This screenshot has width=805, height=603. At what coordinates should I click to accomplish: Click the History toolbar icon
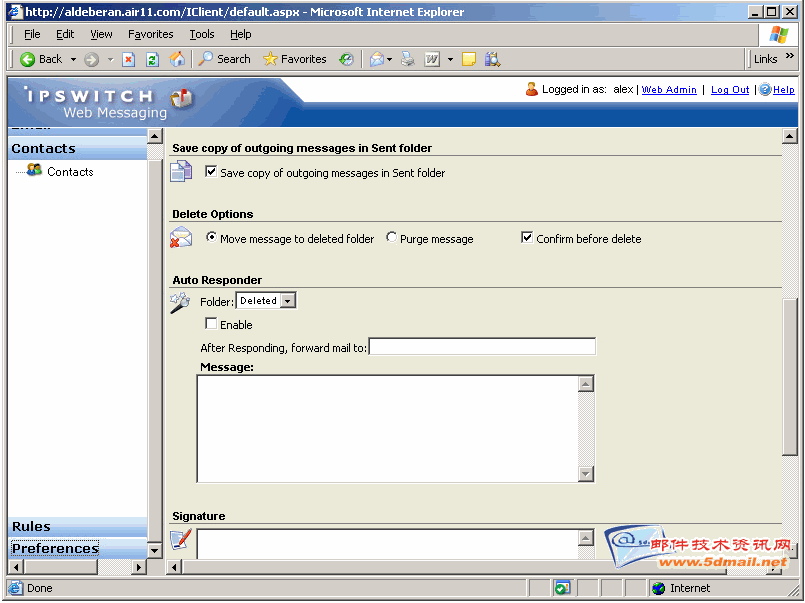(346, 59)
